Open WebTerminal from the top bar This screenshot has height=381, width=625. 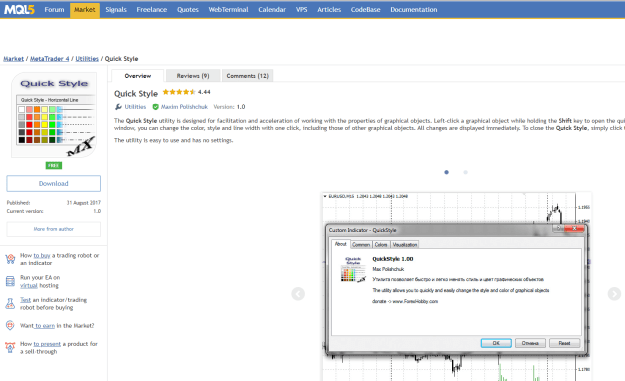(228, 10)
